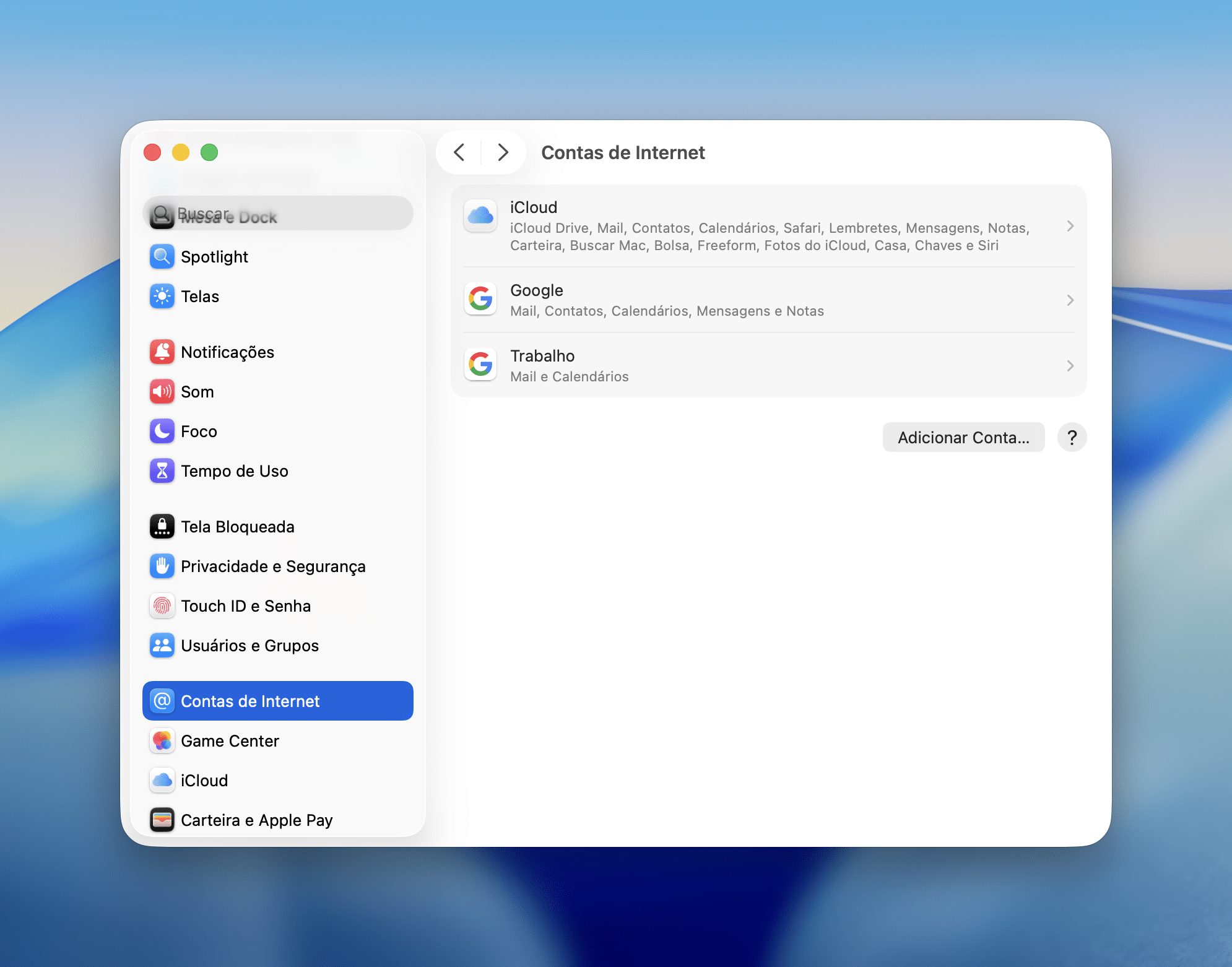Open Usuários e Grupos settings pane
Screen dimensions: 1232x967
click(249, 646)
